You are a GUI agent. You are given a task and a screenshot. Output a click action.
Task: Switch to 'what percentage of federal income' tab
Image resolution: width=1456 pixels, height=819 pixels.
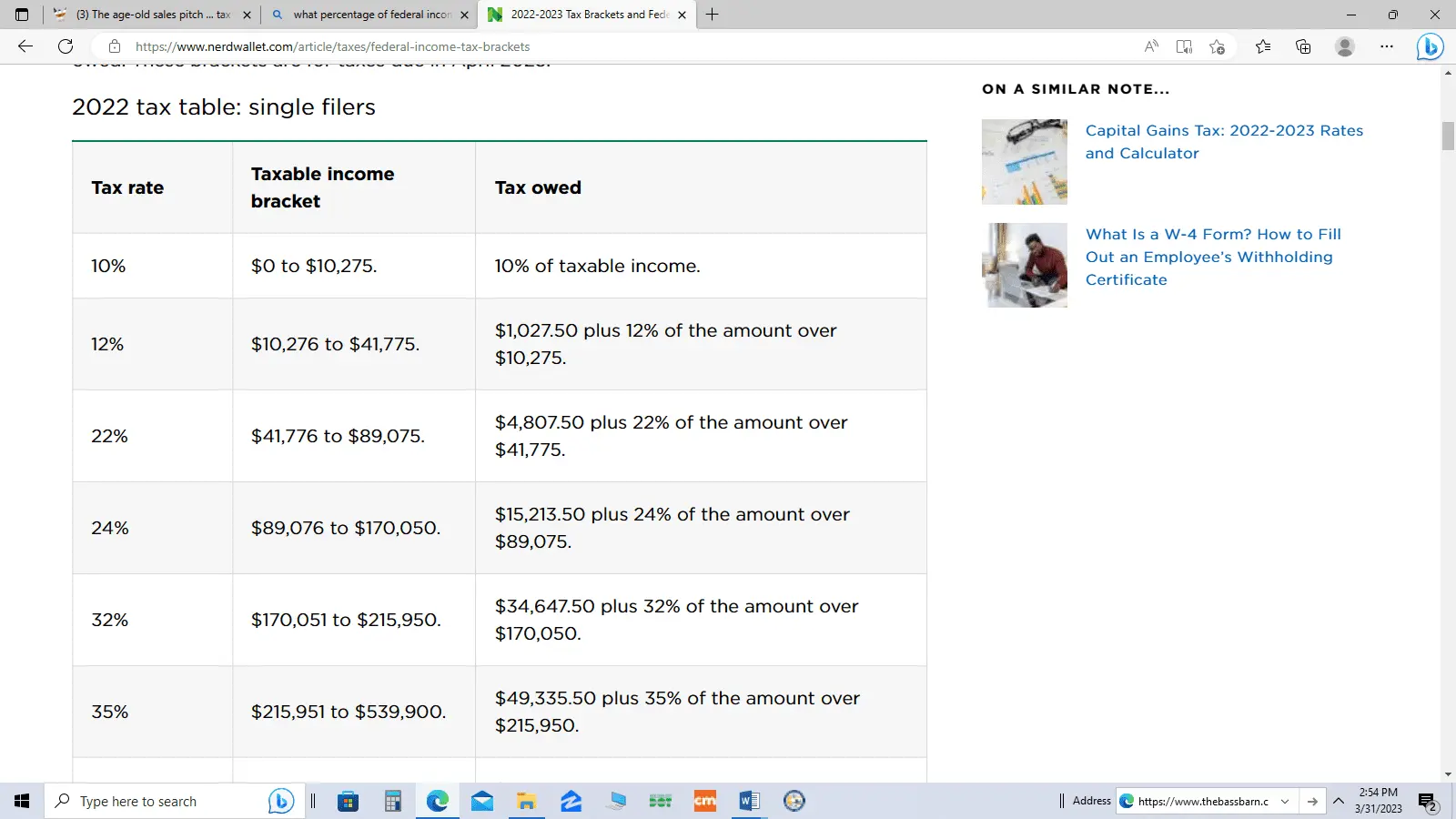point(372,15)
